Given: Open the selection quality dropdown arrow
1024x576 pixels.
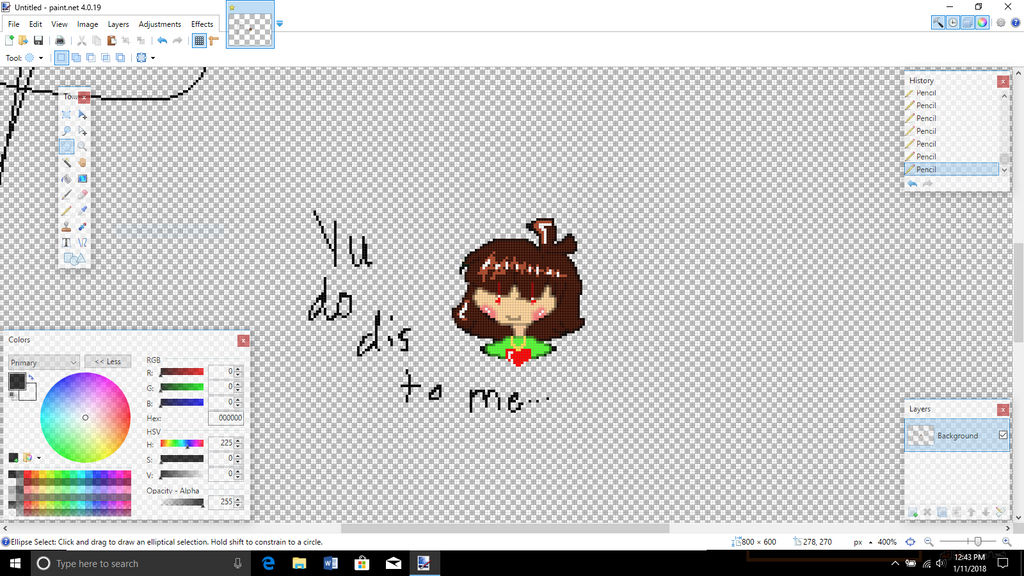Looking at the screenshot, I should 152,57.
